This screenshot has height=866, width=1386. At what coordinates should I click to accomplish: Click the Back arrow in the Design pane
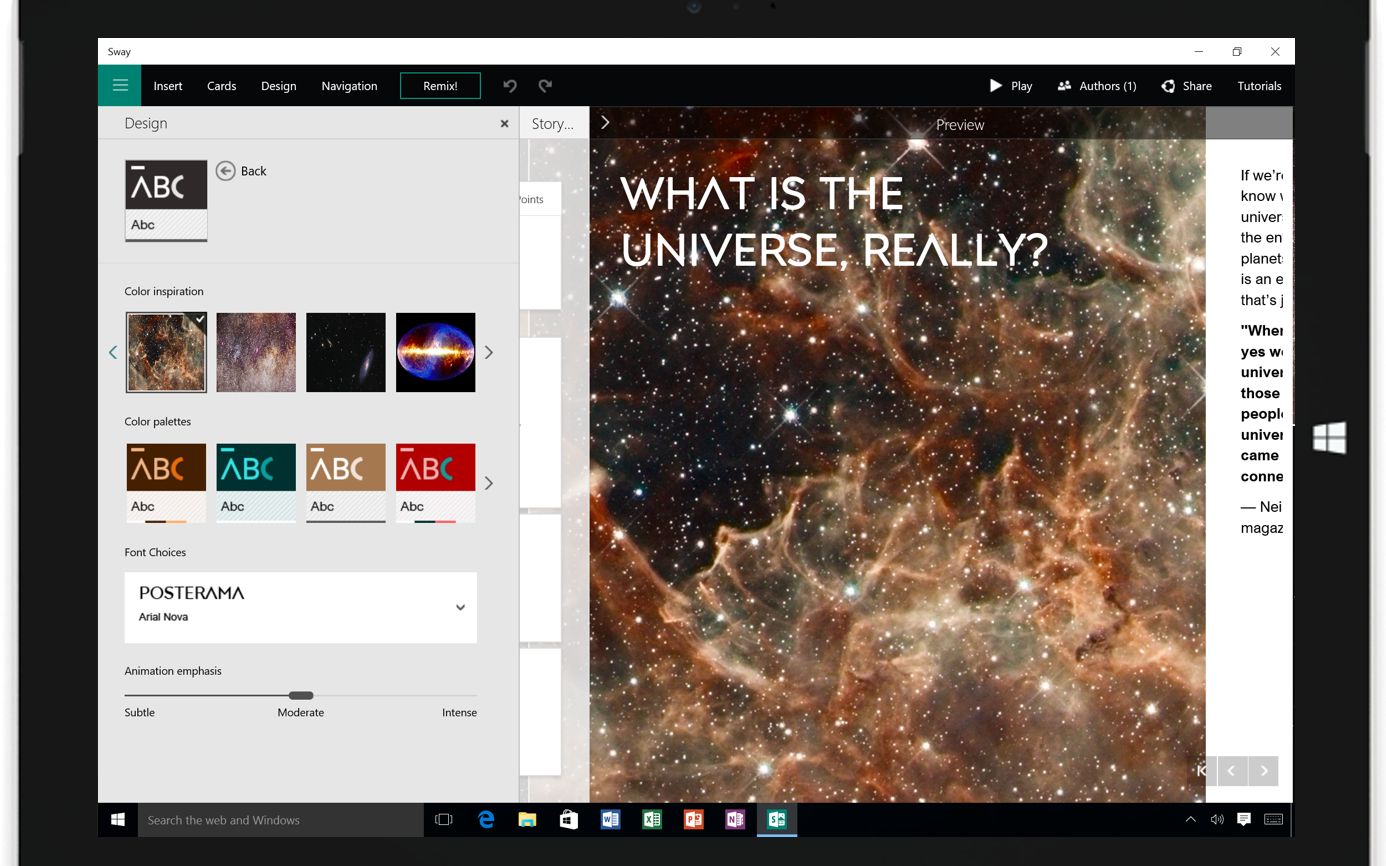[226, 171]
